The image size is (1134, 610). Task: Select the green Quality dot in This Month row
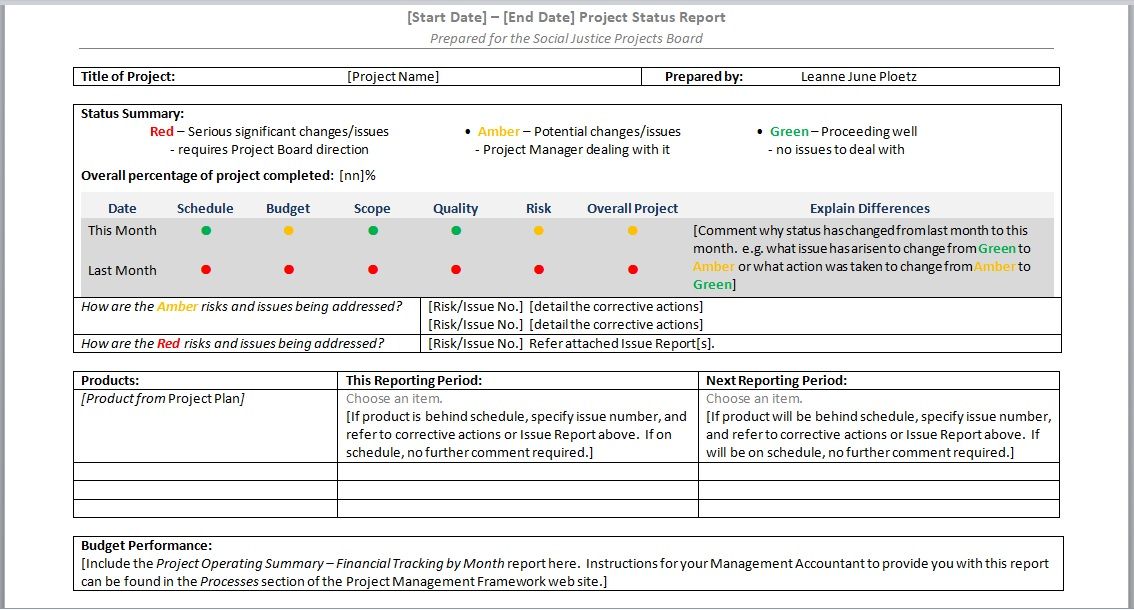coord(456,230)
